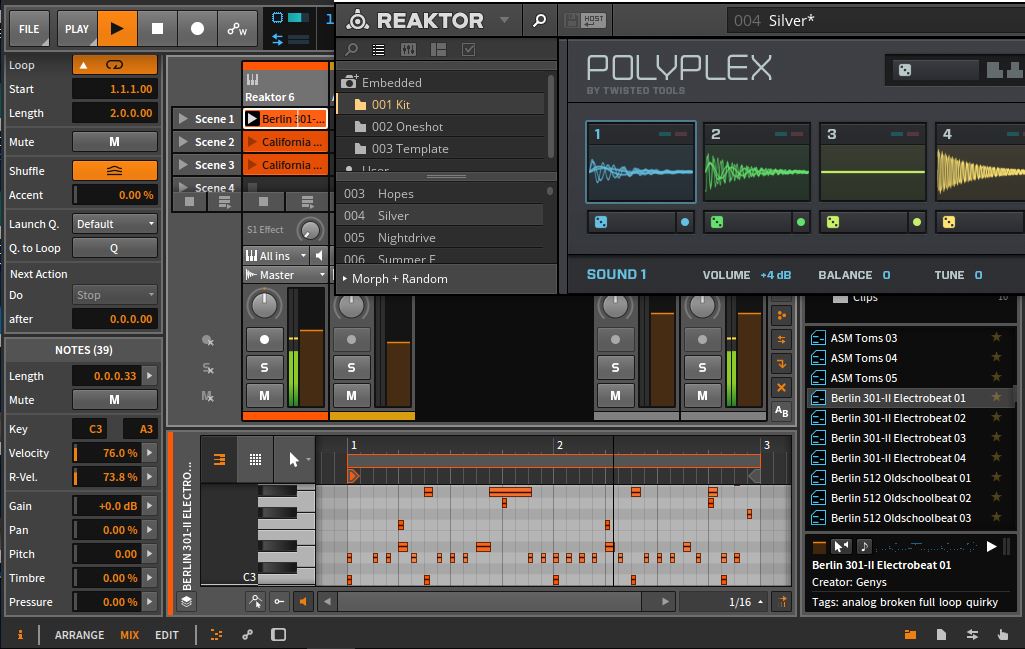The width and height of the screenshot is (1025, 649).
Task: Toggle the HOST sync button in Reaktor
Action: click(593, 20)
